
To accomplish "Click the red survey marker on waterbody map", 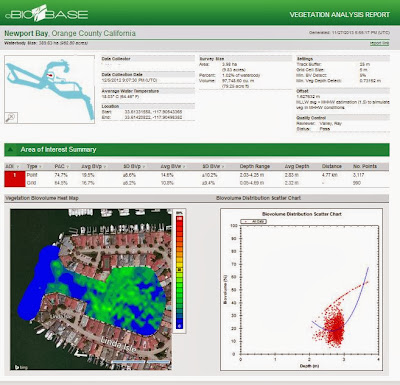I will pos(50,75).
